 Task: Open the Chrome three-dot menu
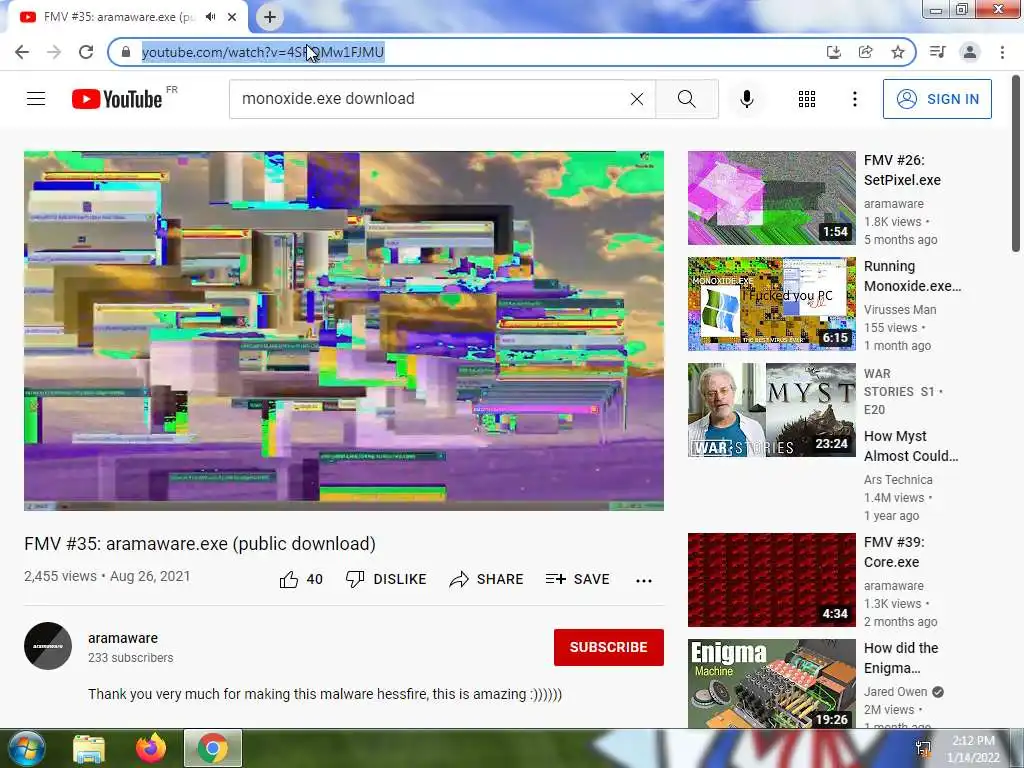pos(1002,52)
